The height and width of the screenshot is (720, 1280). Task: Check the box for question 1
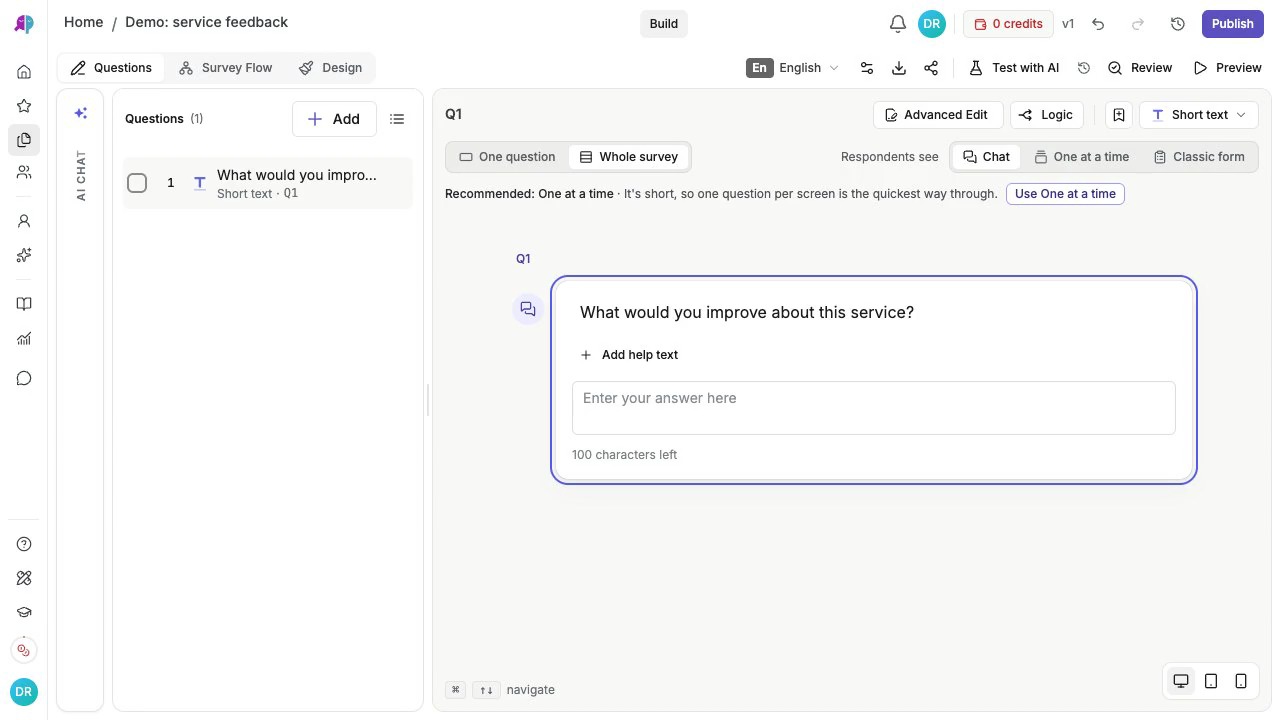(137, 183)
